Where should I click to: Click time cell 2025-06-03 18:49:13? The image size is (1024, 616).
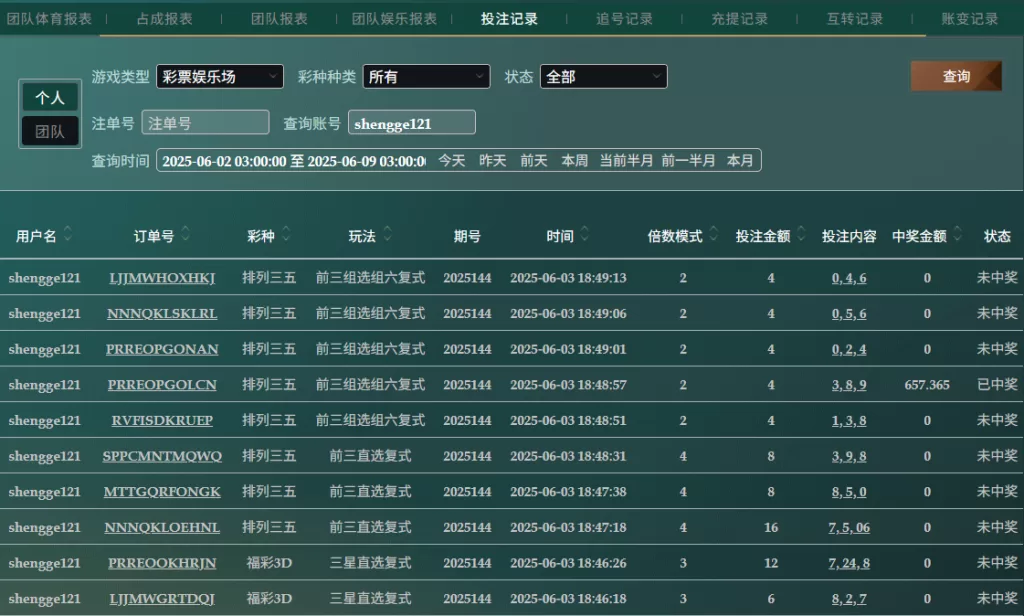coord(568,278)
